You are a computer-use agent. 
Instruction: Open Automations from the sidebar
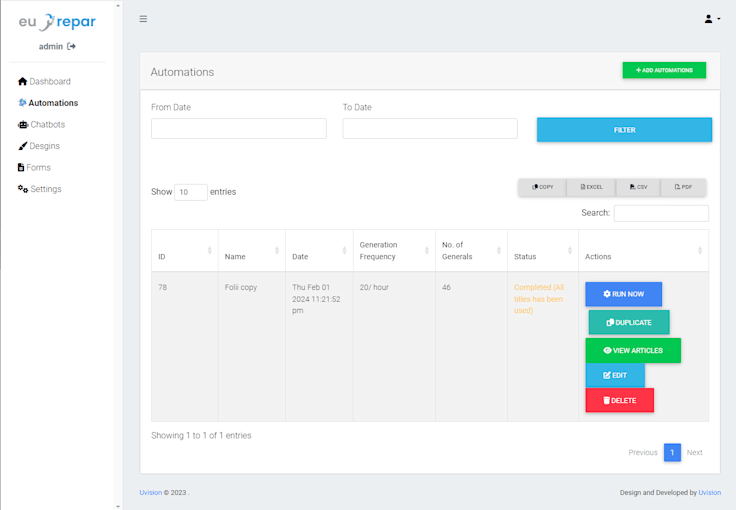click(48, 103)
